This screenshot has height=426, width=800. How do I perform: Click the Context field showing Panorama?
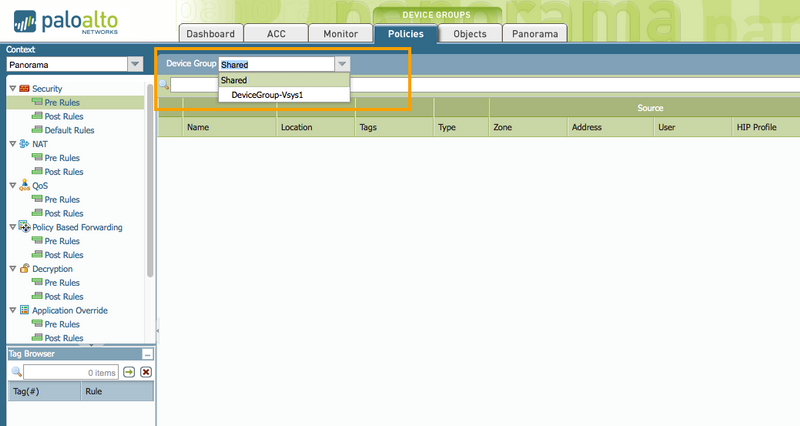(67, 64)
